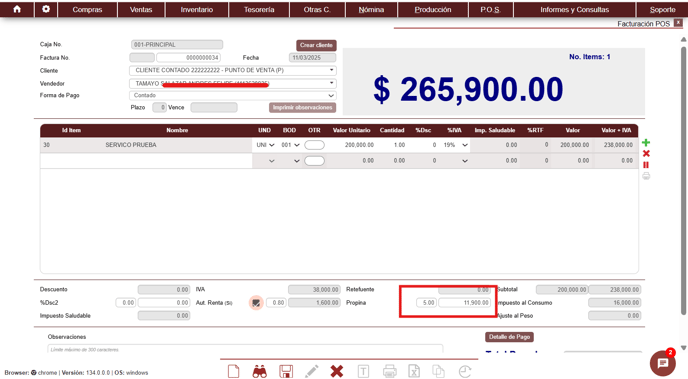Open the chat bubble with notification badge

pos(663,363)
